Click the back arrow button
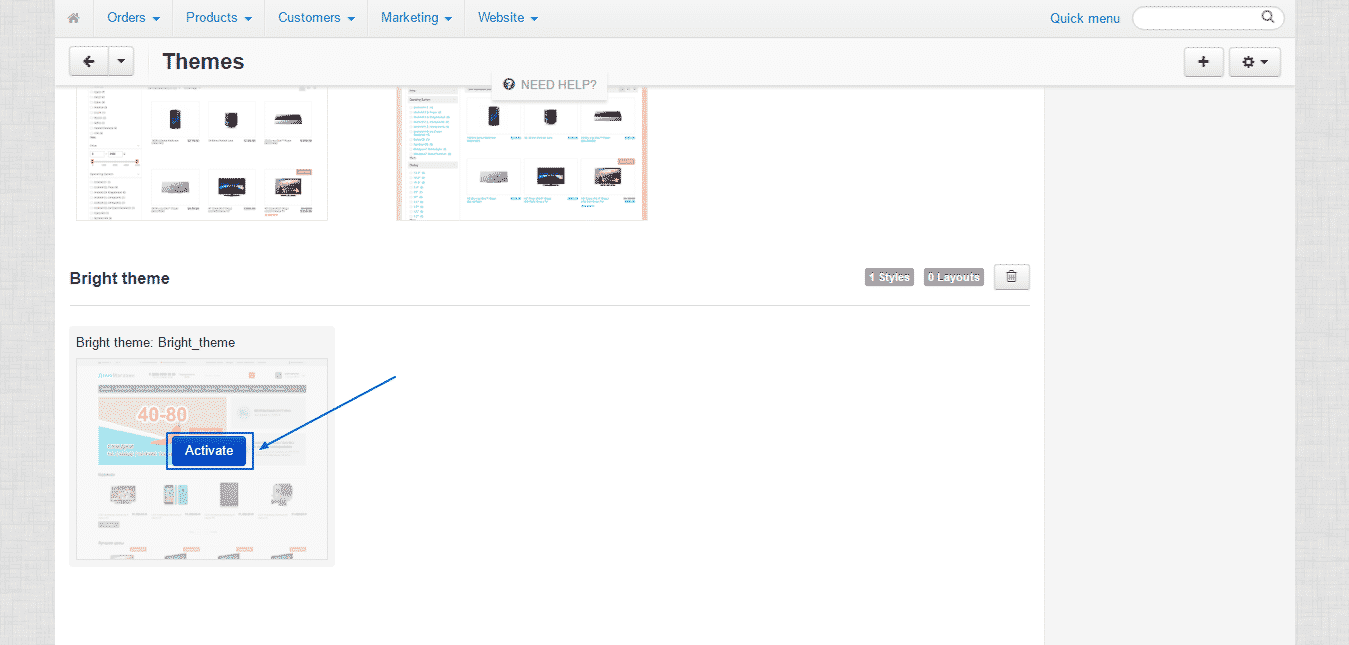Viewport: 1349px width, 645px height. pos(88,61)
